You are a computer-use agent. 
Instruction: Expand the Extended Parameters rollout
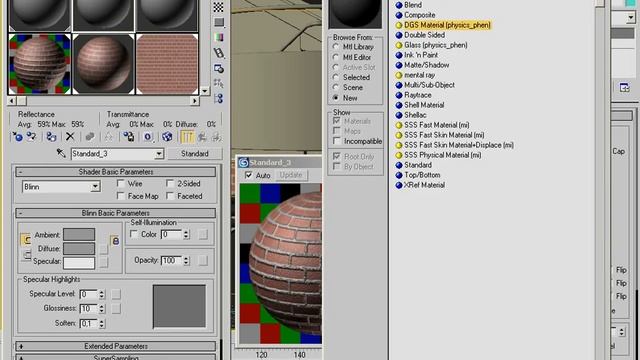coord(116,346)
